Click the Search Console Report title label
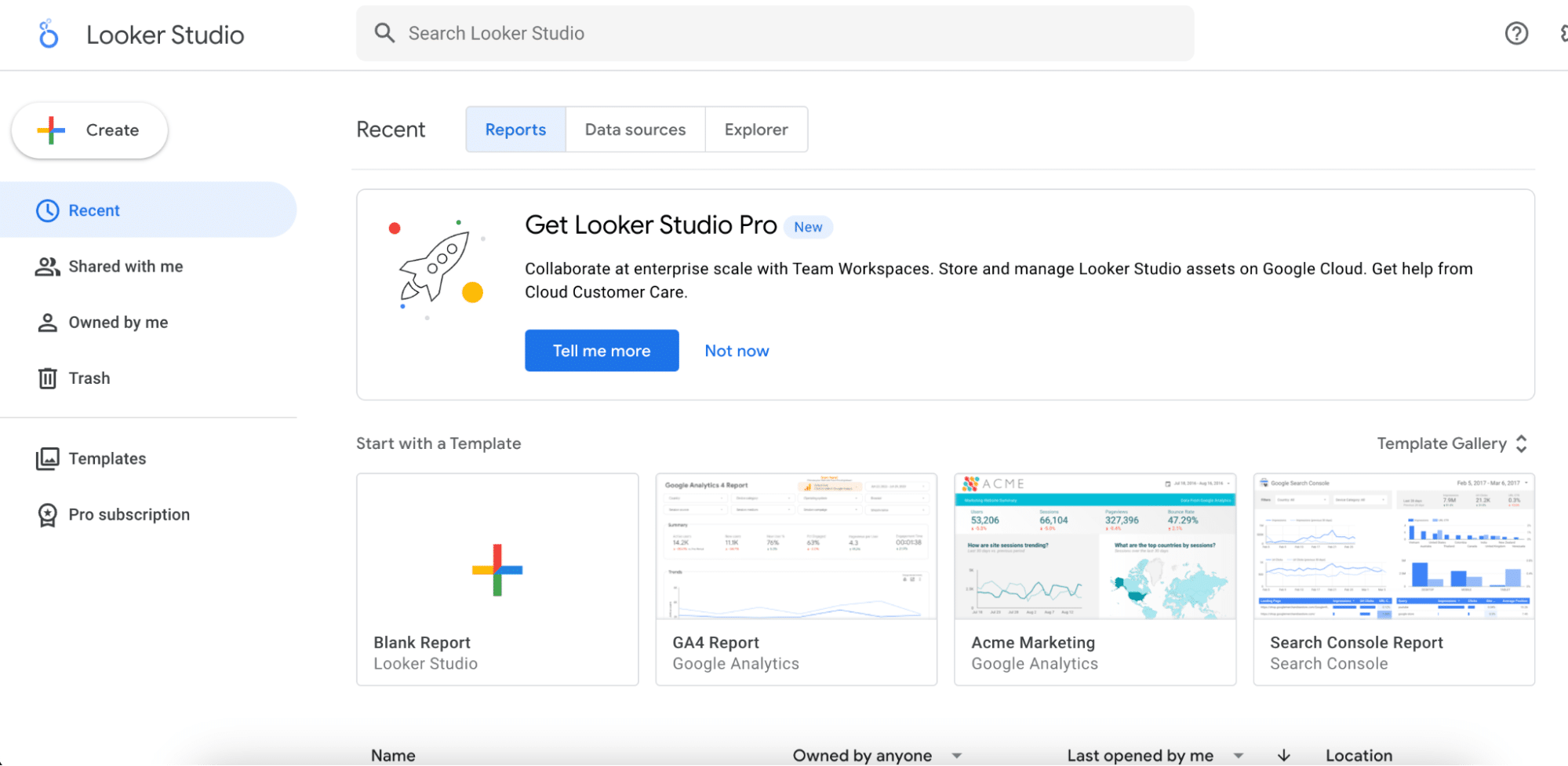This screenshot has height=766, width=1568. pos(1356,643)
